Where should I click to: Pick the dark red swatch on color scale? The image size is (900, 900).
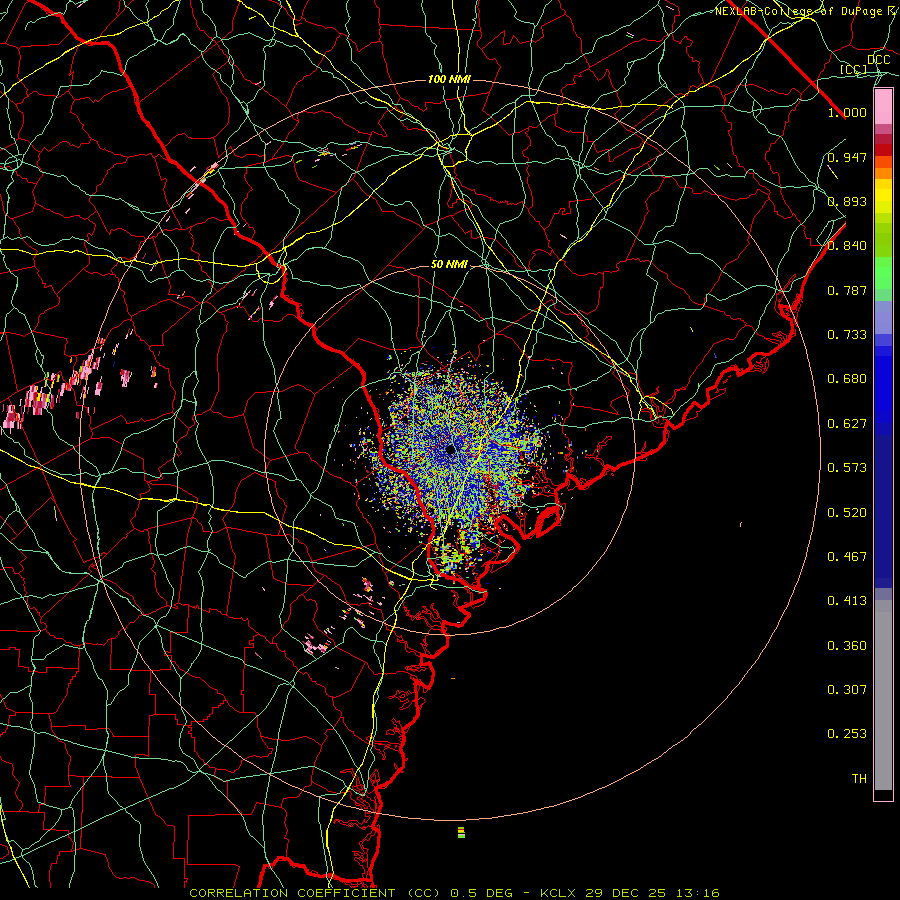(x=883, y=149)
